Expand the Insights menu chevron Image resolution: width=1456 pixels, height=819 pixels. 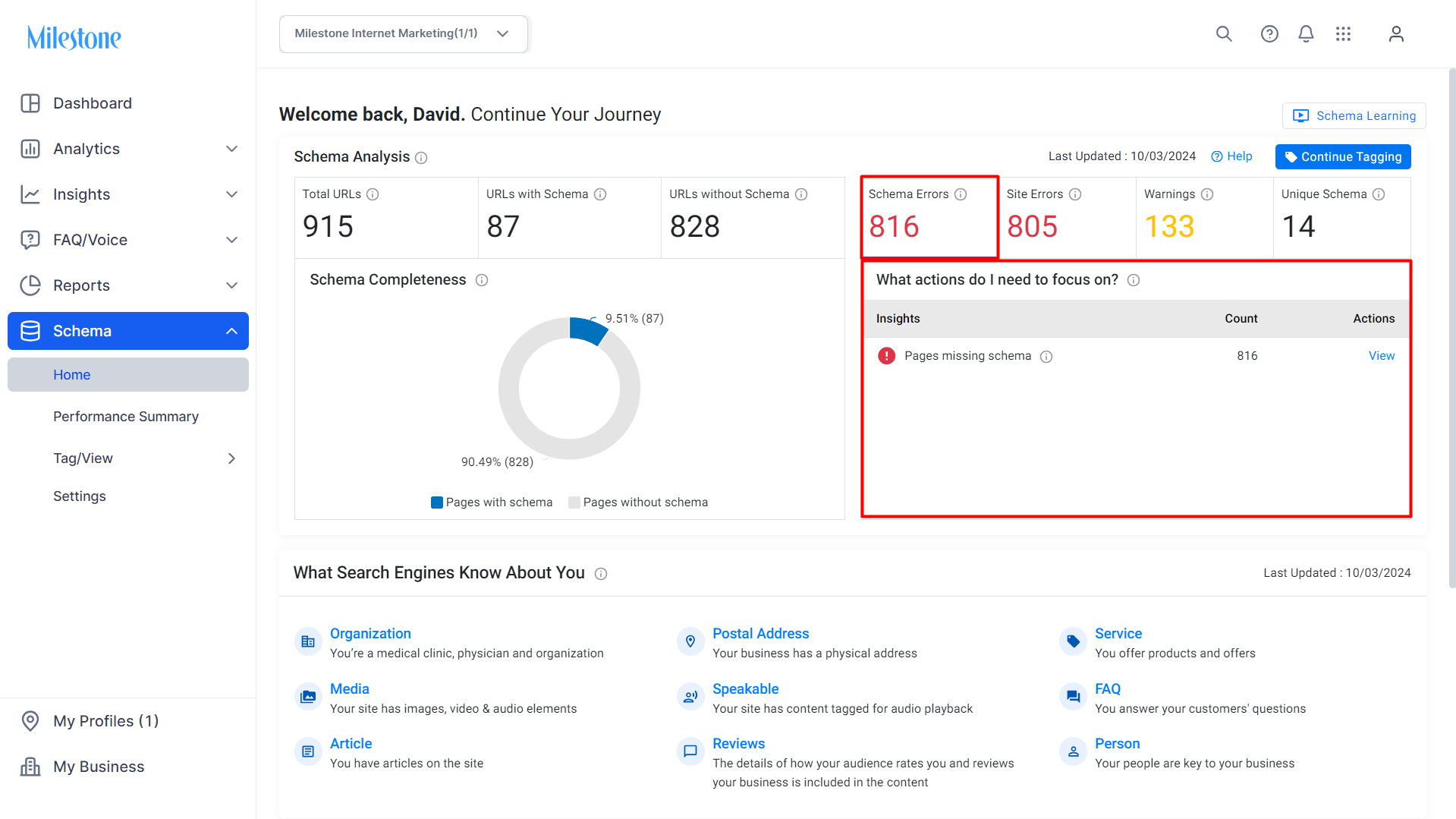point(232,194)
